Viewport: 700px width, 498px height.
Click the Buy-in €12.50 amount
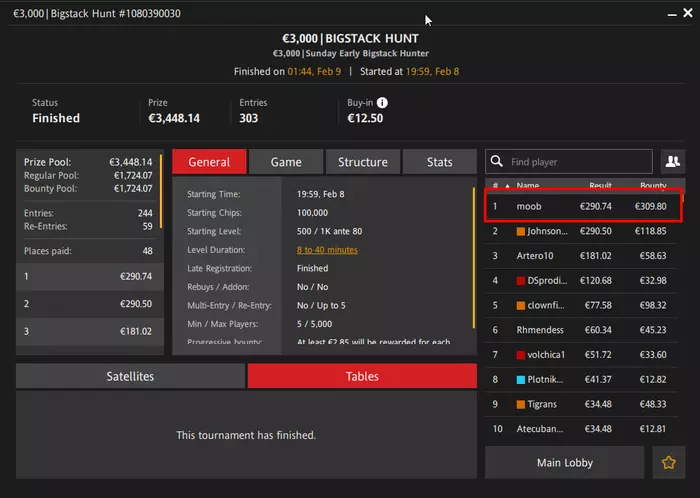tap(365, 118)
